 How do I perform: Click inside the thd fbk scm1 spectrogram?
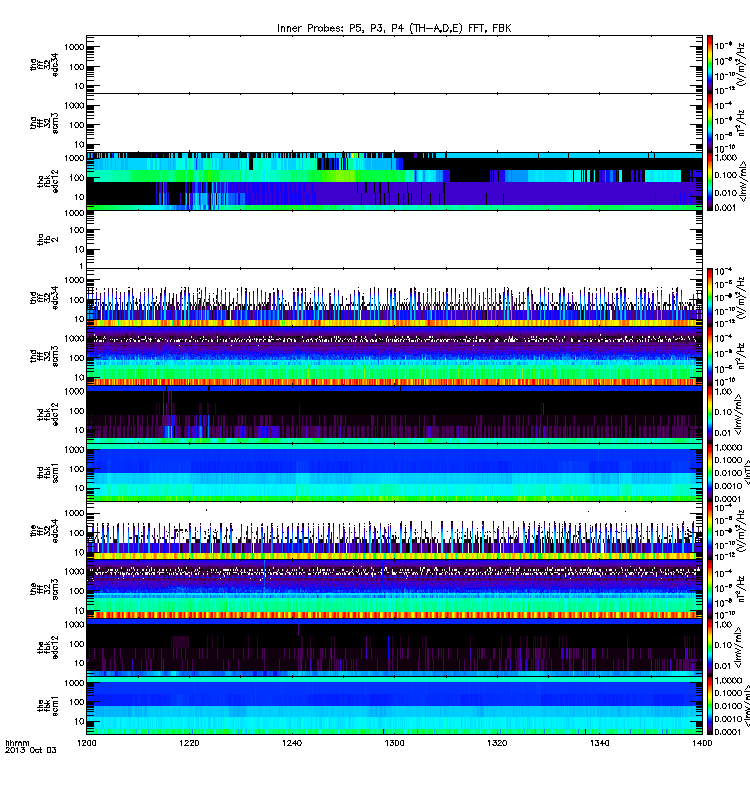point(394,472)
